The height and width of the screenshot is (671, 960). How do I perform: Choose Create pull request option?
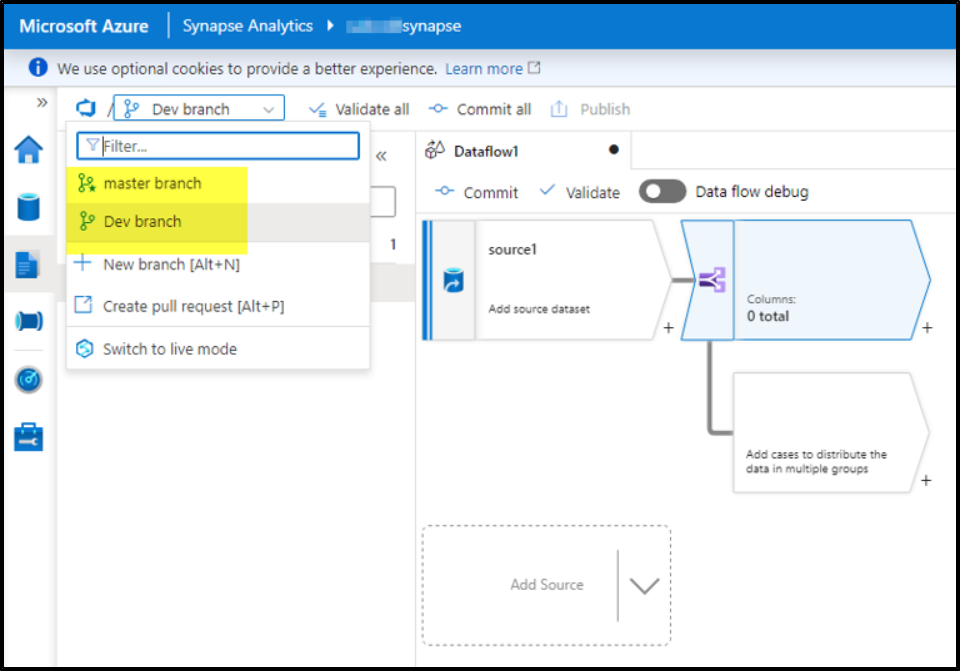[218, 306]
